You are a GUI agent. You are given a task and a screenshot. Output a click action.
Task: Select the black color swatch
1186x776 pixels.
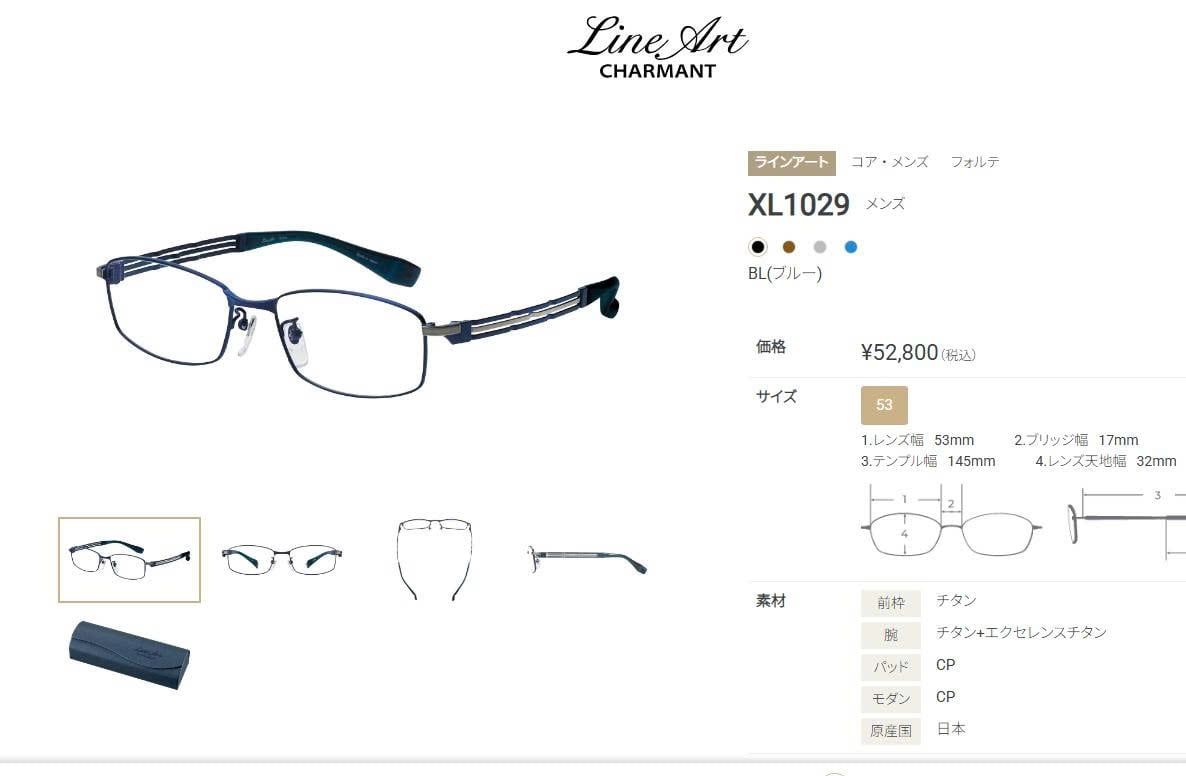[x=757, y=247]
